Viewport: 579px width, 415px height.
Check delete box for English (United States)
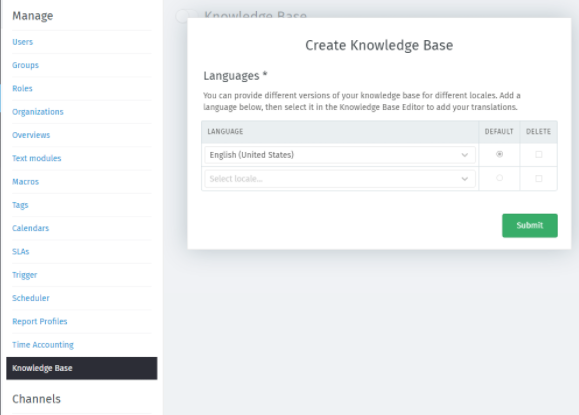click(x=539, y=155)
